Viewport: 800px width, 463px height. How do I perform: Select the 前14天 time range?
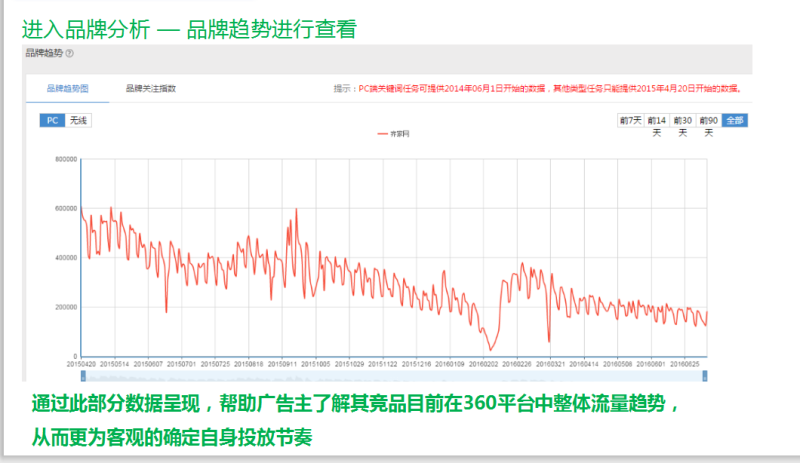[657, 120]
